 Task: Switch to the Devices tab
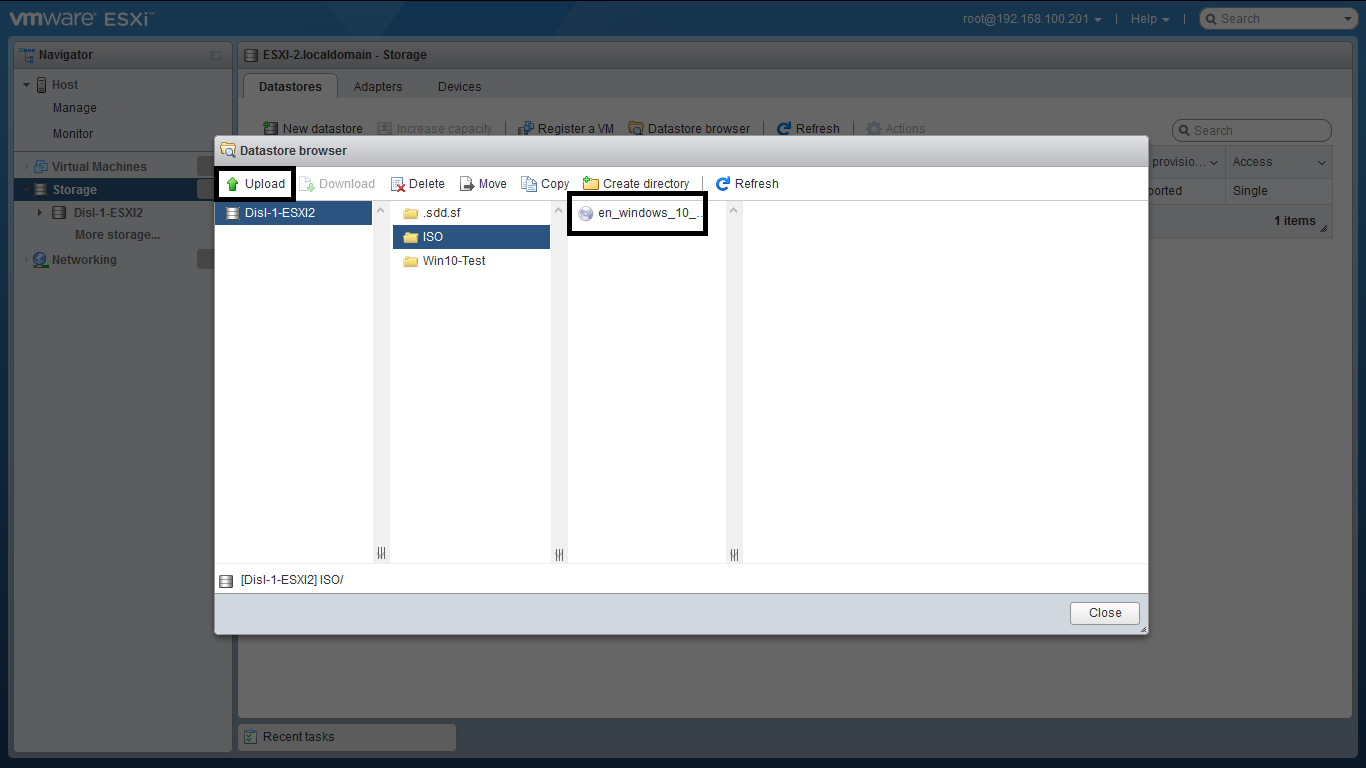(459, 87)
